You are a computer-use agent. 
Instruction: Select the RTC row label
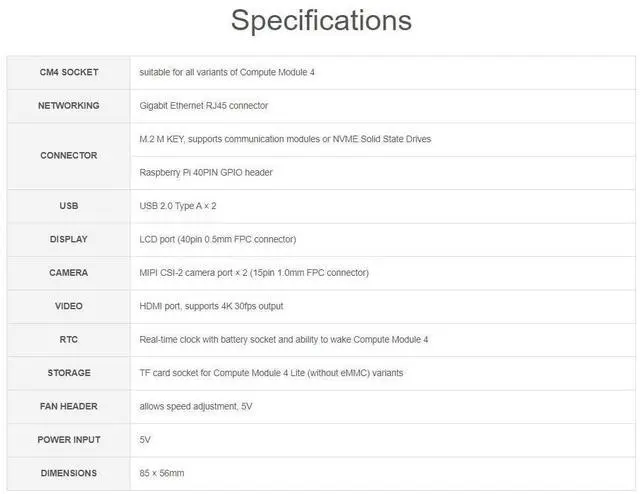[x=68, y=339]
